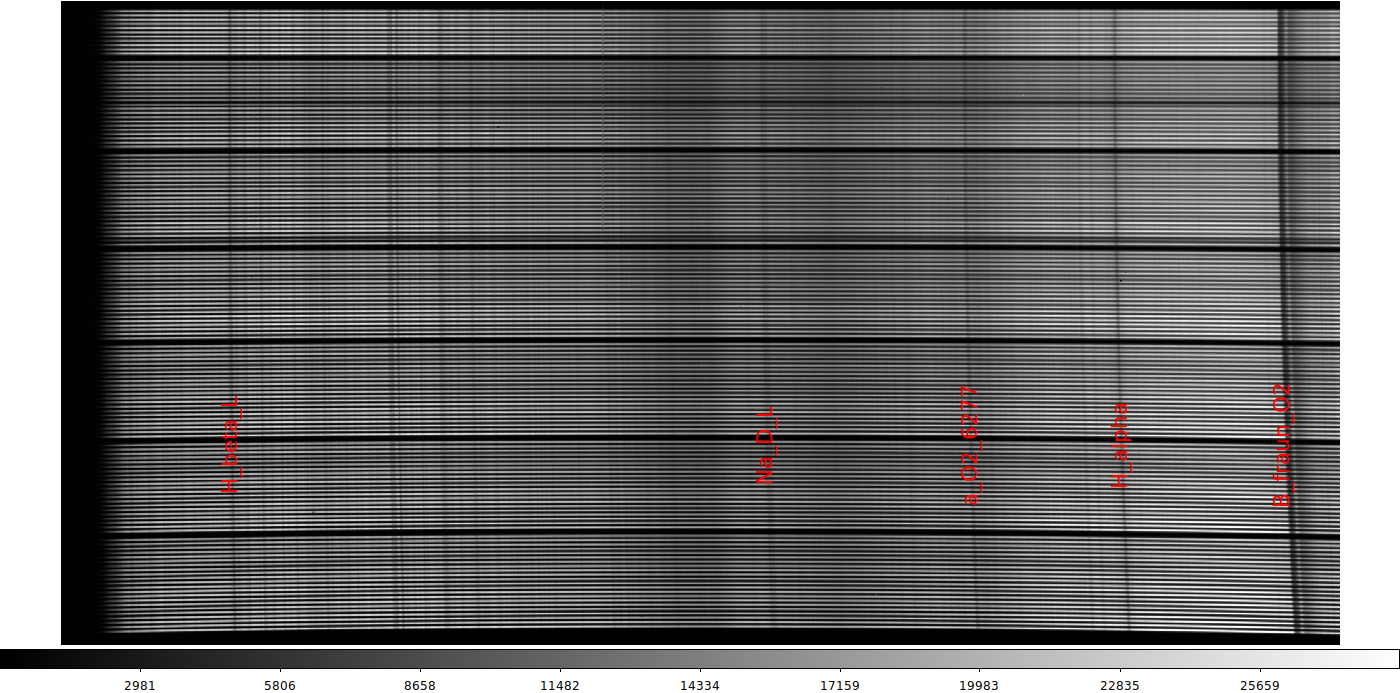
Task: Click the B_fraun_O2 line label
Action: [x=1282, y=445]
